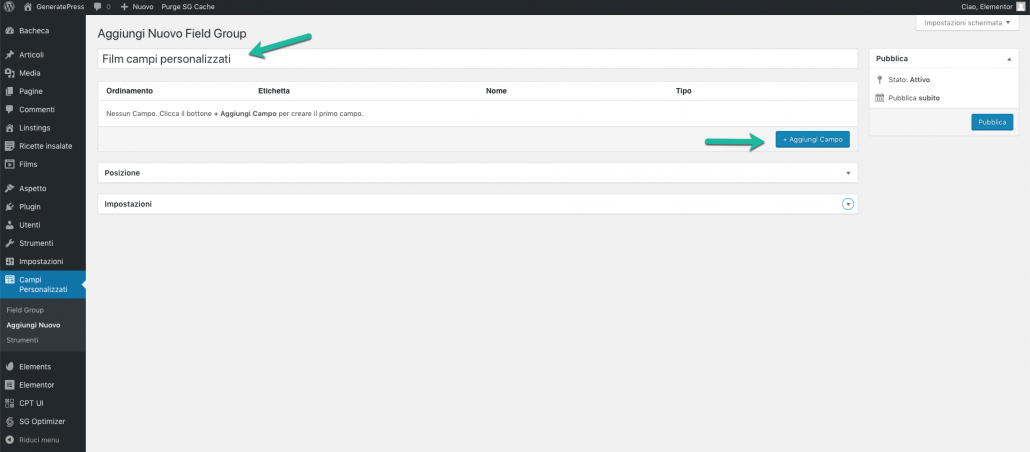The height and width of the screenshot is (452, 1030).
Task: Open the Bacheca dashboard icon
Action: coord(9,30)
